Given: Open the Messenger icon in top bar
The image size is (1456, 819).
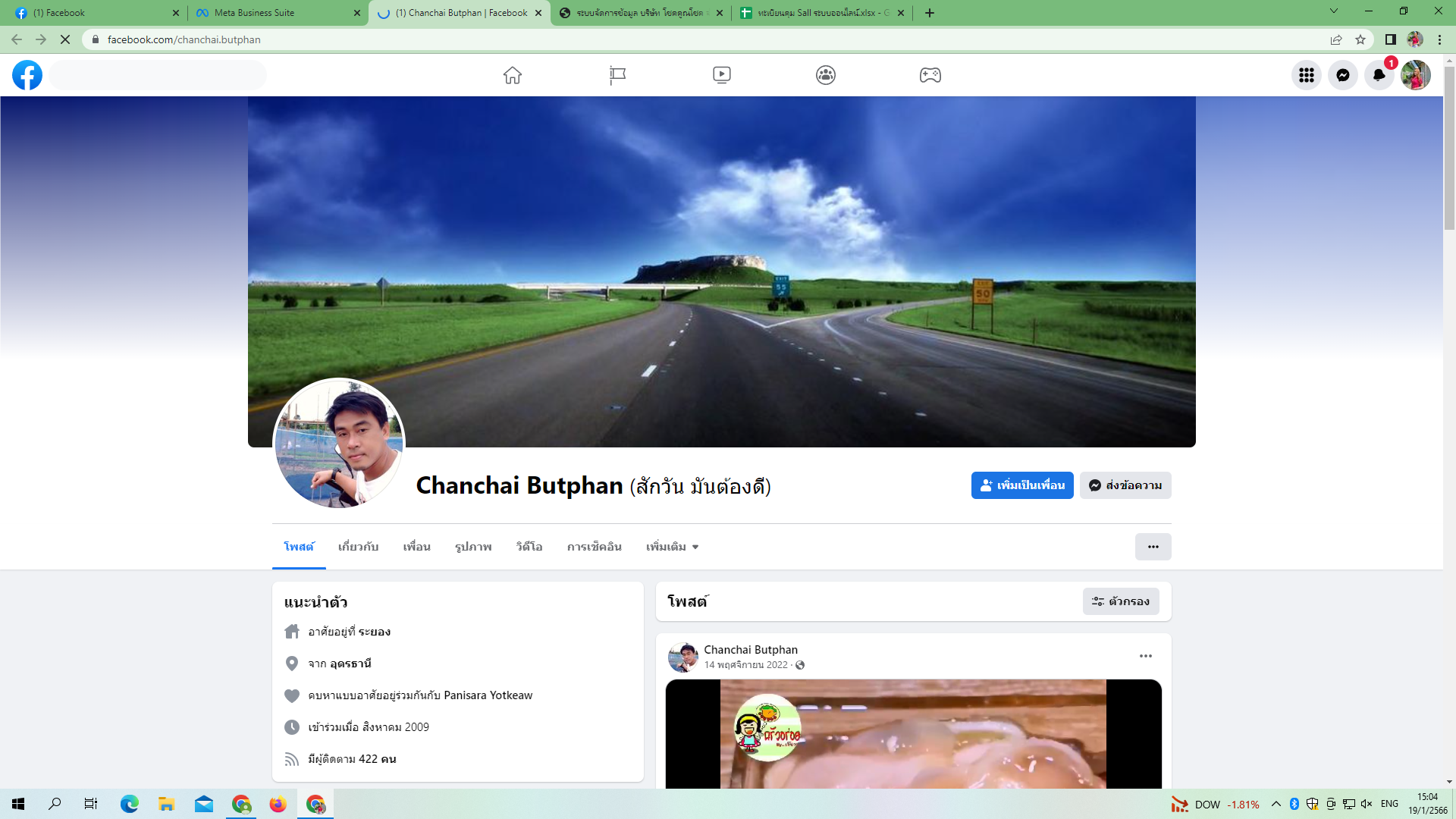Looking at the screenshot, I should pos(1342,75).
